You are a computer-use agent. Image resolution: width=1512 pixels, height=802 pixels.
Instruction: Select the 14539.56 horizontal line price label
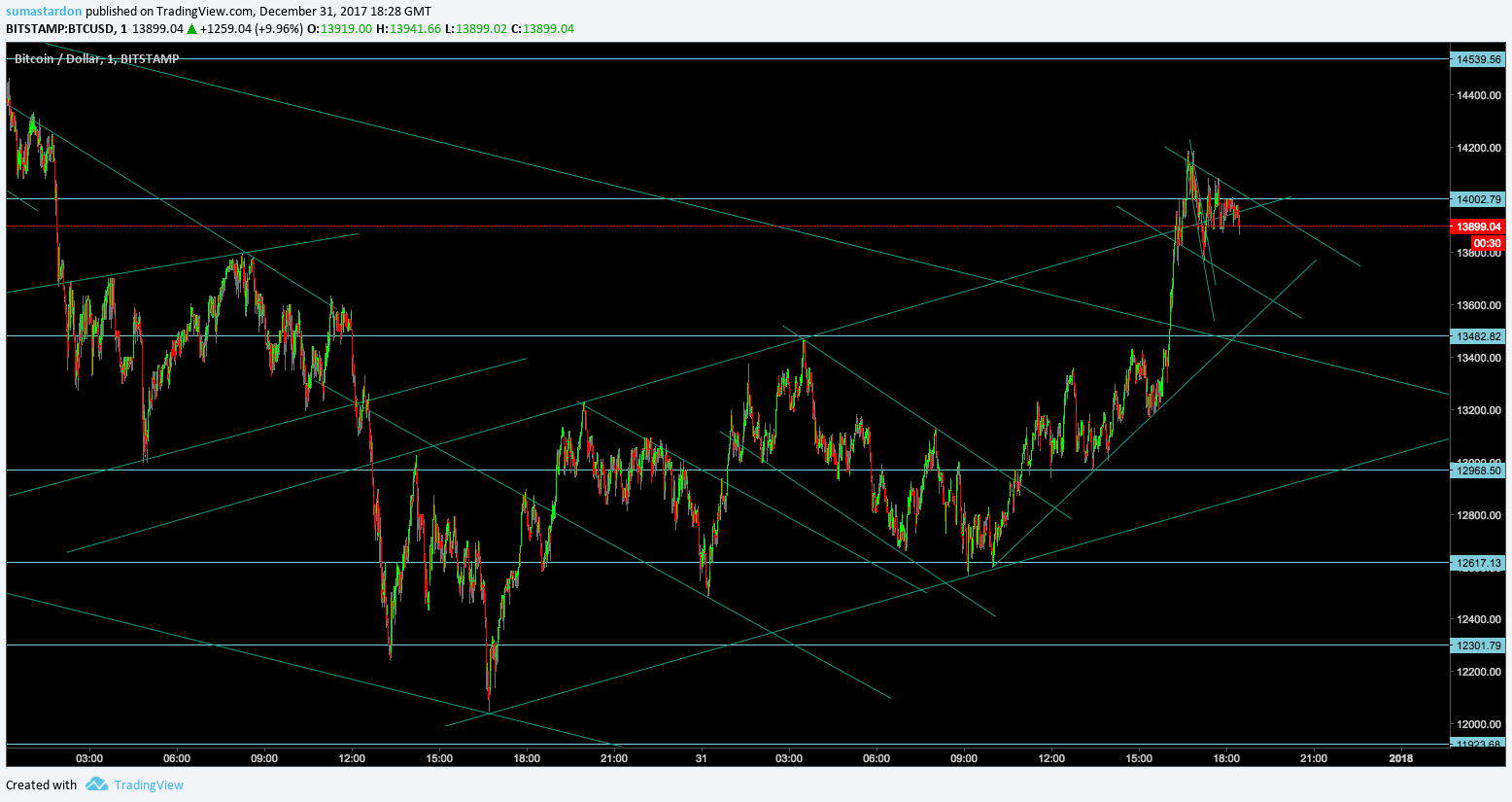point(1478,59)
